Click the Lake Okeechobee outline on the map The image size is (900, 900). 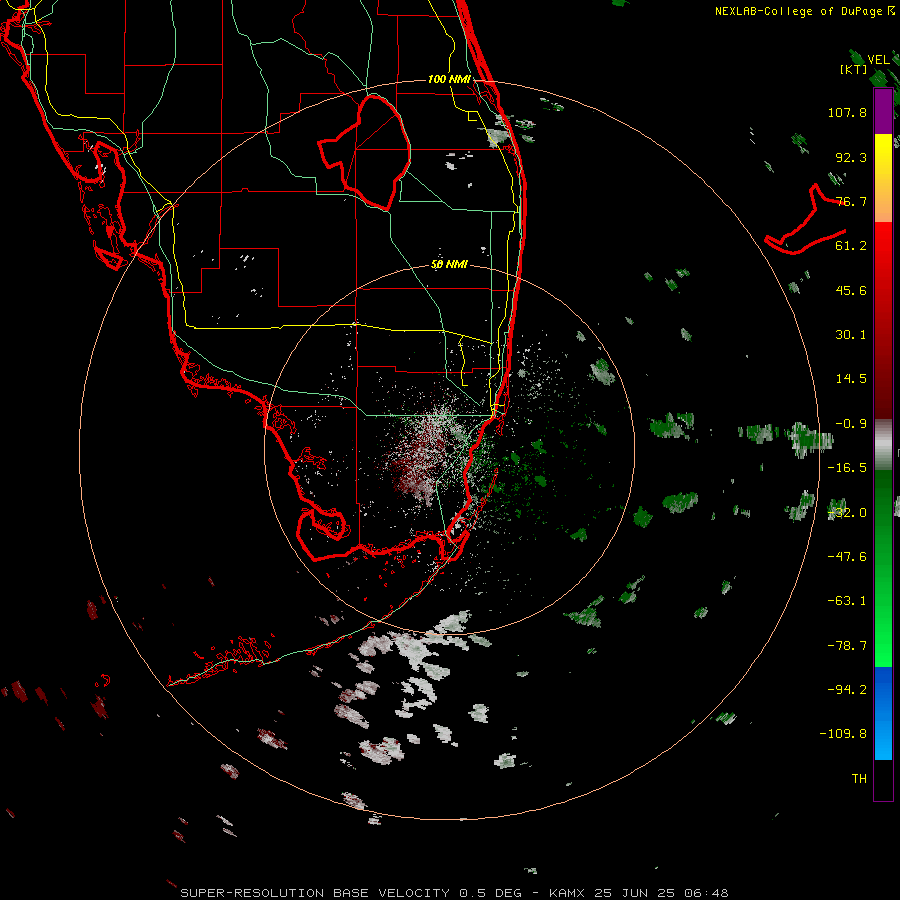pos(364,152)
